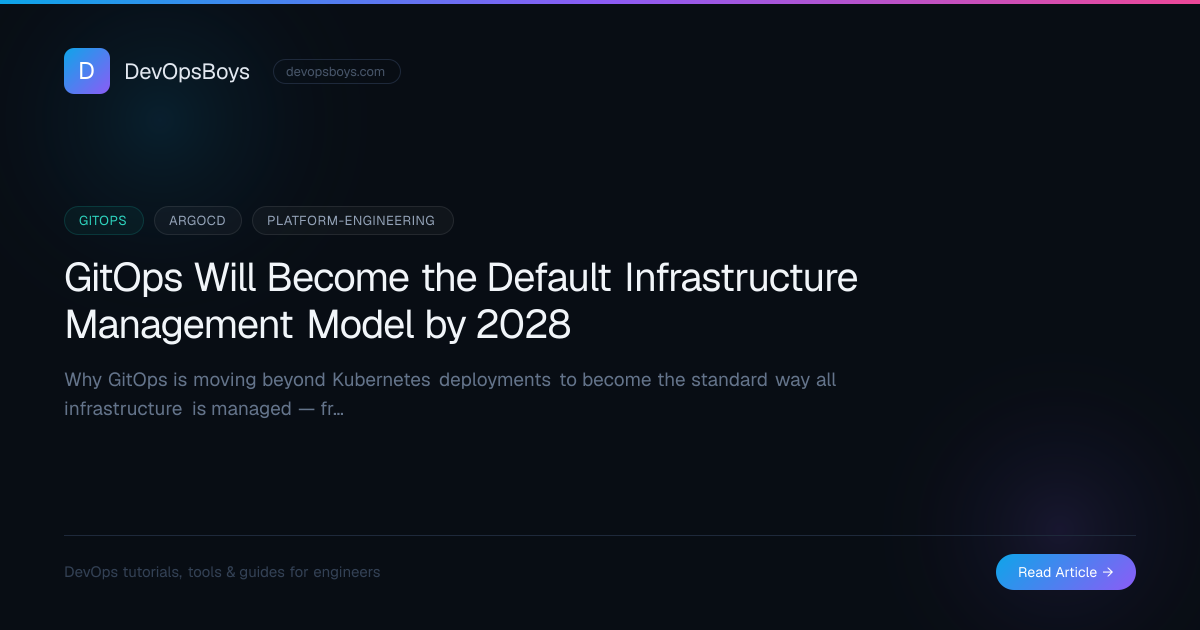Open the GitOps Will Become the Default headline
The image size is (1200, 630).
461,301
